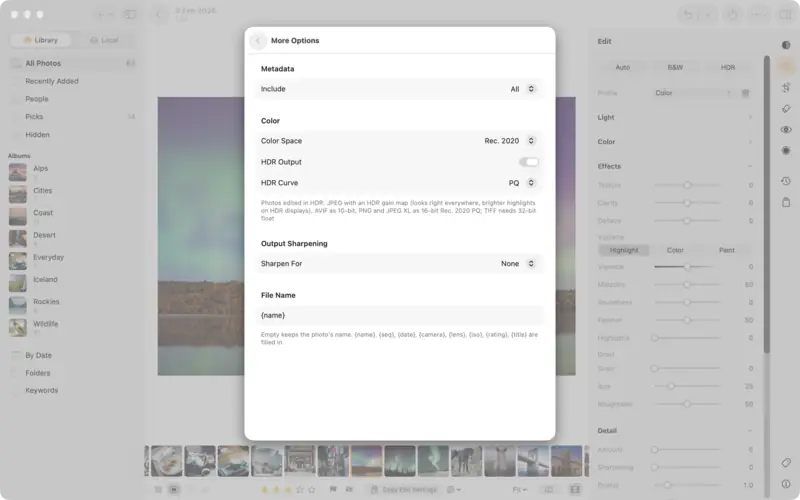Screen dimensions: 800x500
Task: Open People in sidebar
Action: pyautogui.click(x=72, y=99)
